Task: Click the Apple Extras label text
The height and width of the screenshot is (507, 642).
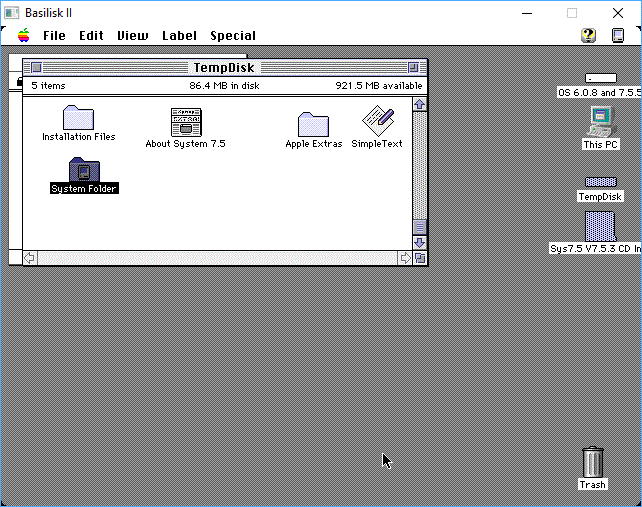Action: 314,144
